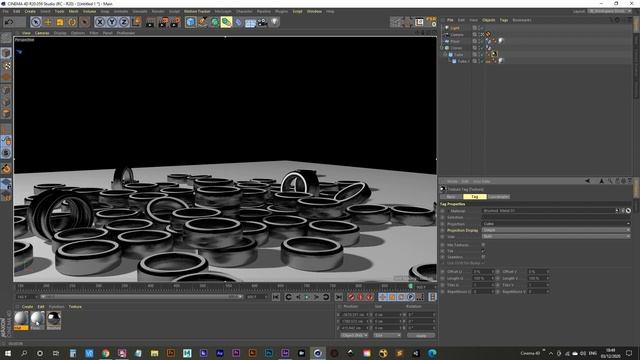The image size is (640, 360).
Task: Open the Motion Tracker menu
Action: 197,11
